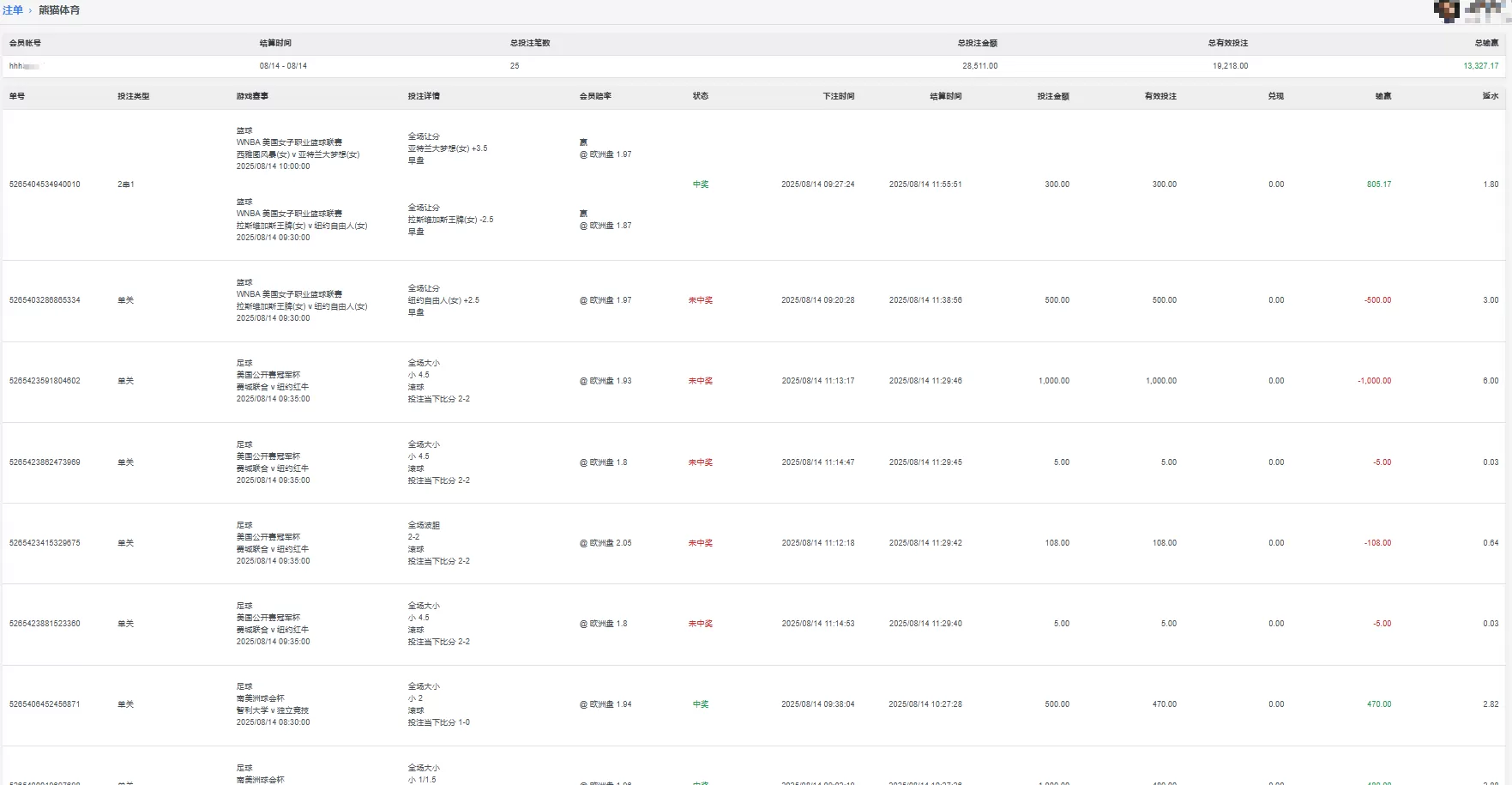This screenshot has height=785, width=1512.
Task: Click the 投注详情 column header
Action: point(424,96)
